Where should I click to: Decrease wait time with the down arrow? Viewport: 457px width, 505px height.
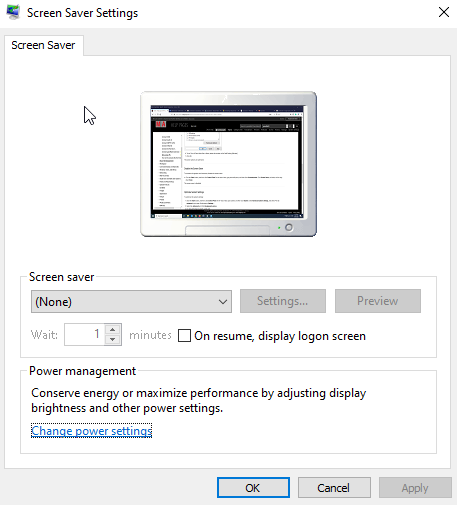(113, 340)
